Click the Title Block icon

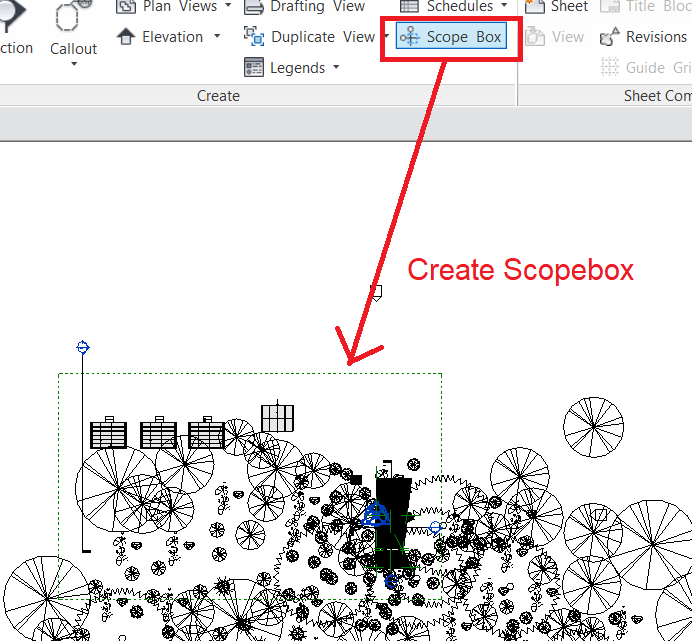pos(610,6)
